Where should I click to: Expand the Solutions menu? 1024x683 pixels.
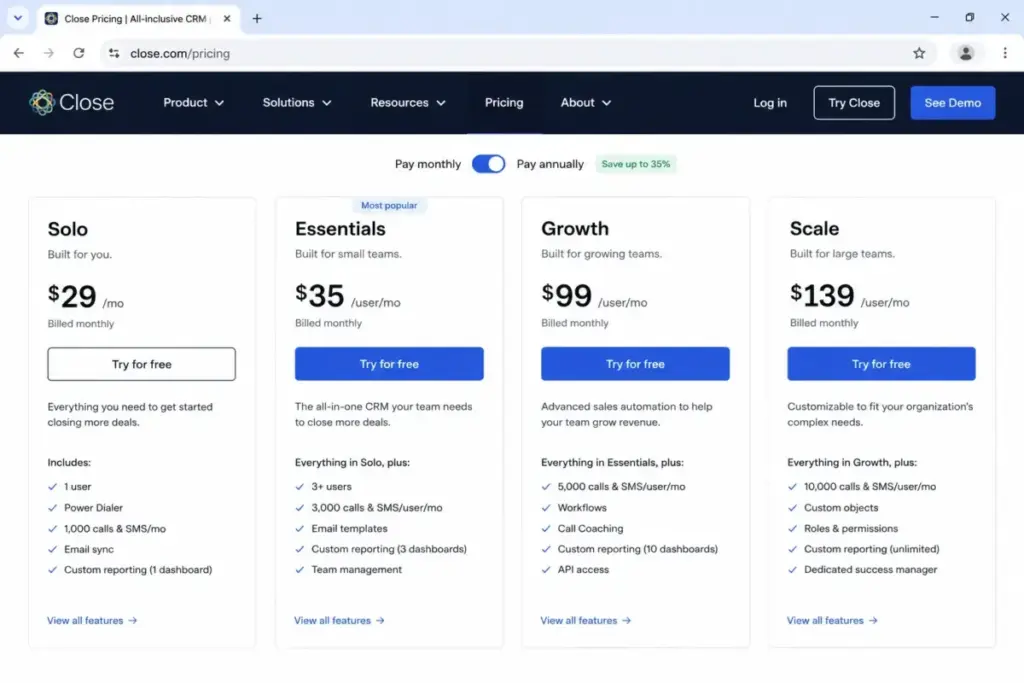(297, 103)
